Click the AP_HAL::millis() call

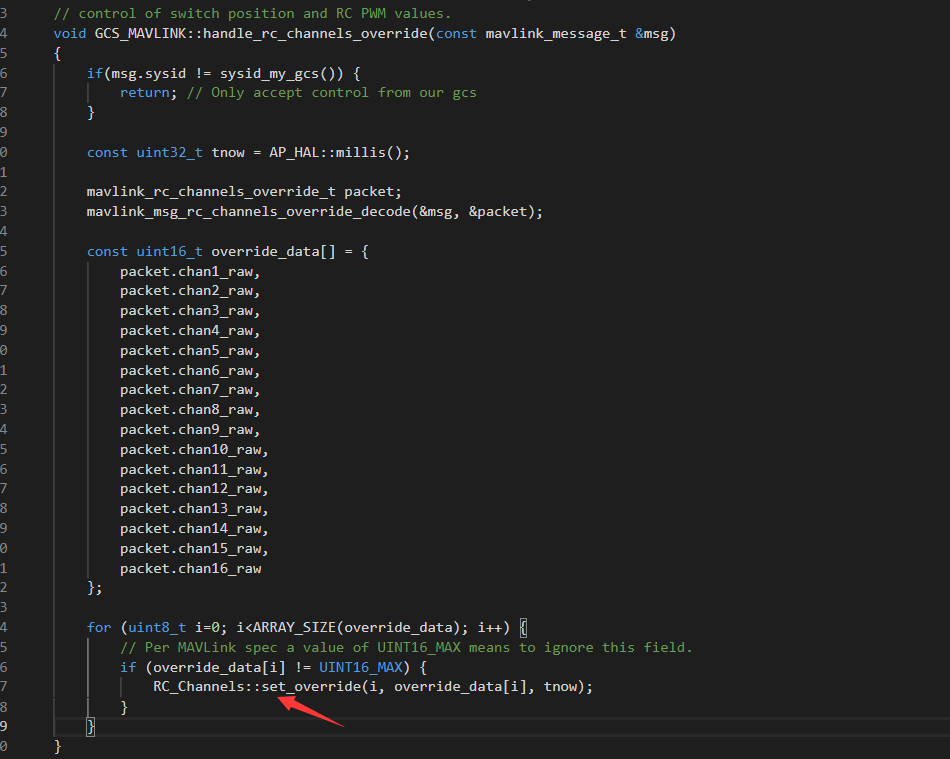point(335,152)
